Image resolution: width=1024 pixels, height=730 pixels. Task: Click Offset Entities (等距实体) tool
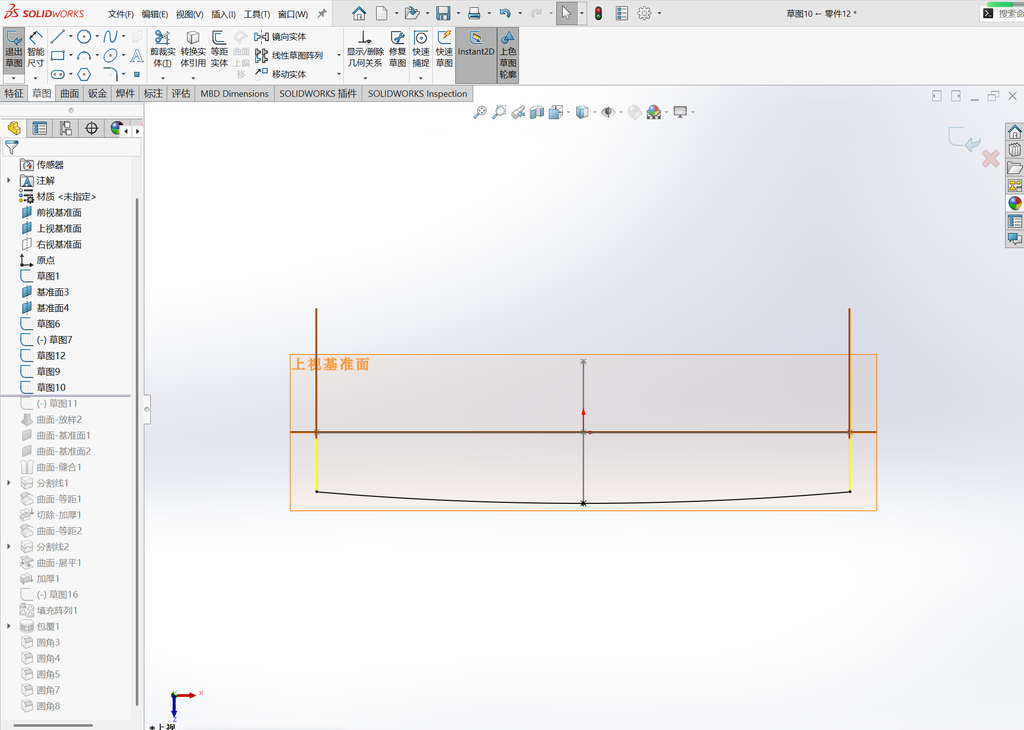219,50
